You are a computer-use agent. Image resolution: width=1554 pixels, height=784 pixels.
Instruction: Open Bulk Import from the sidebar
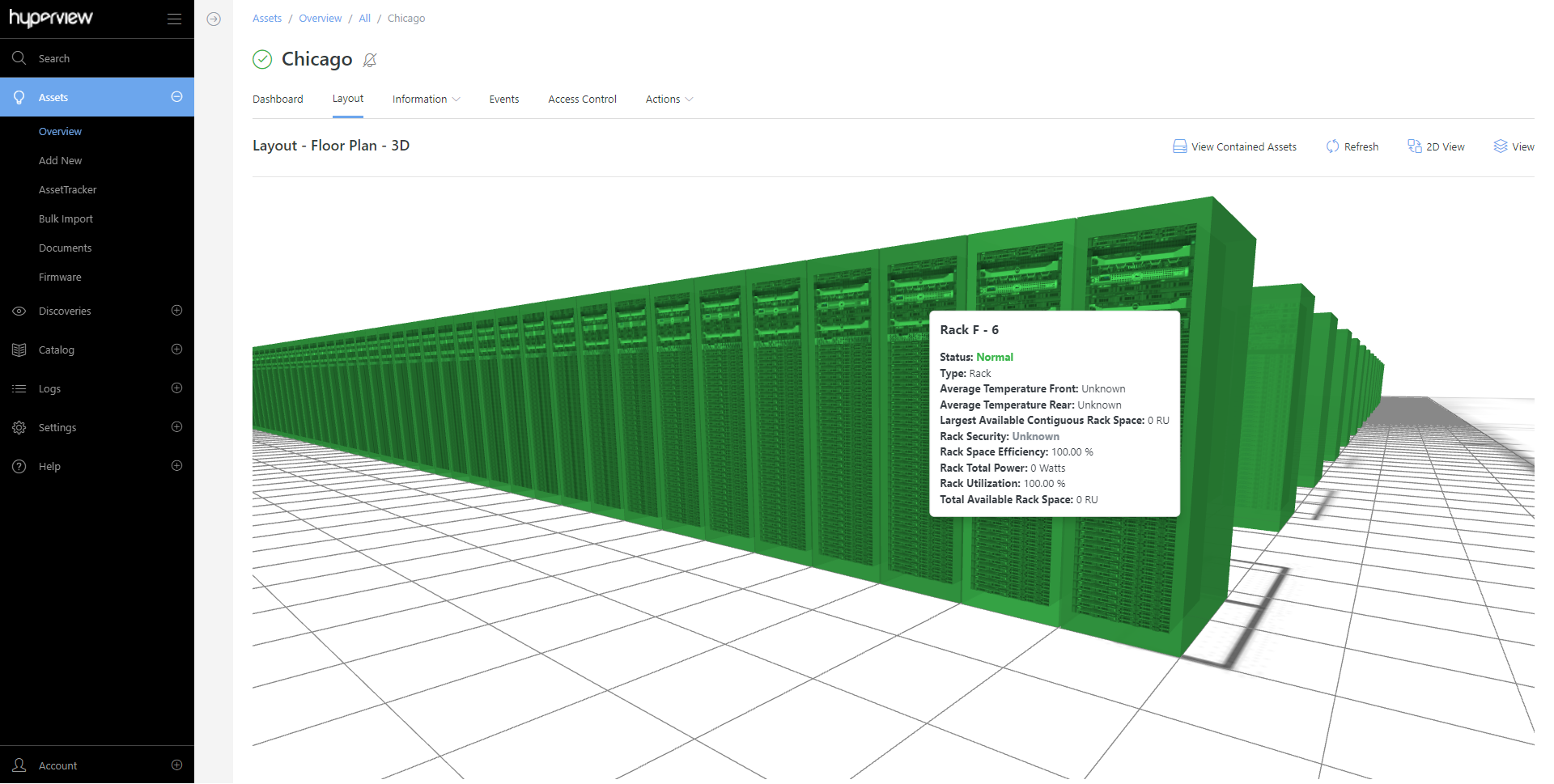(66, 218)
